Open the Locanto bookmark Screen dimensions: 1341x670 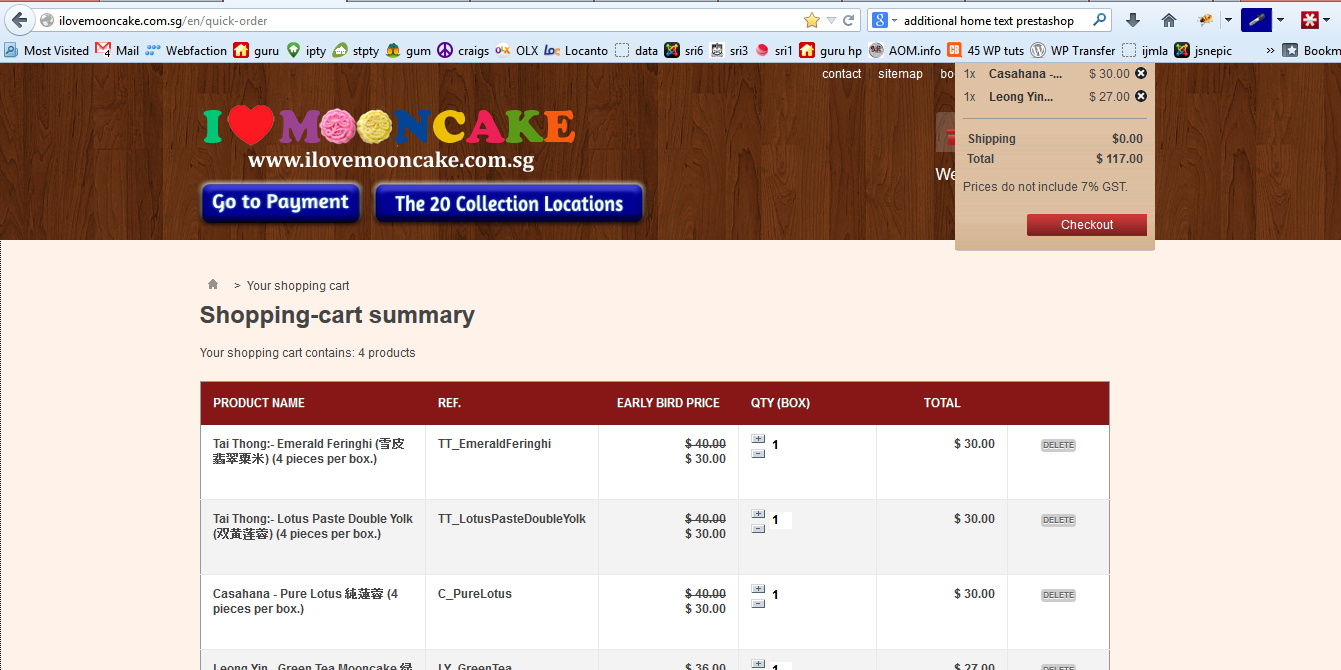pyautogui.click(x=576, y=50)
